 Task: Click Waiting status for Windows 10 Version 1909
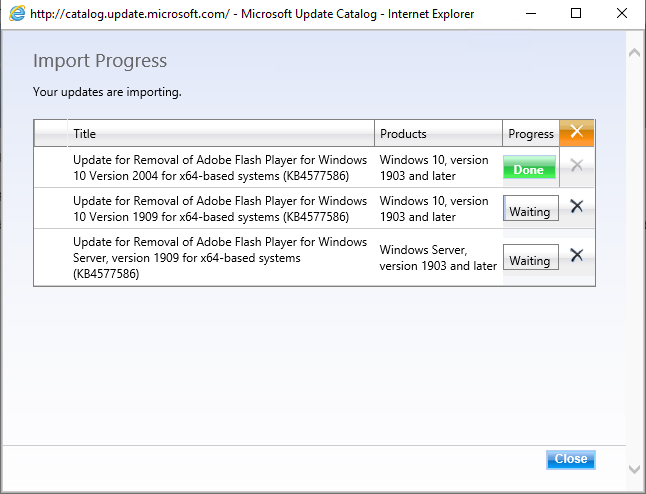tap(531, 208)
